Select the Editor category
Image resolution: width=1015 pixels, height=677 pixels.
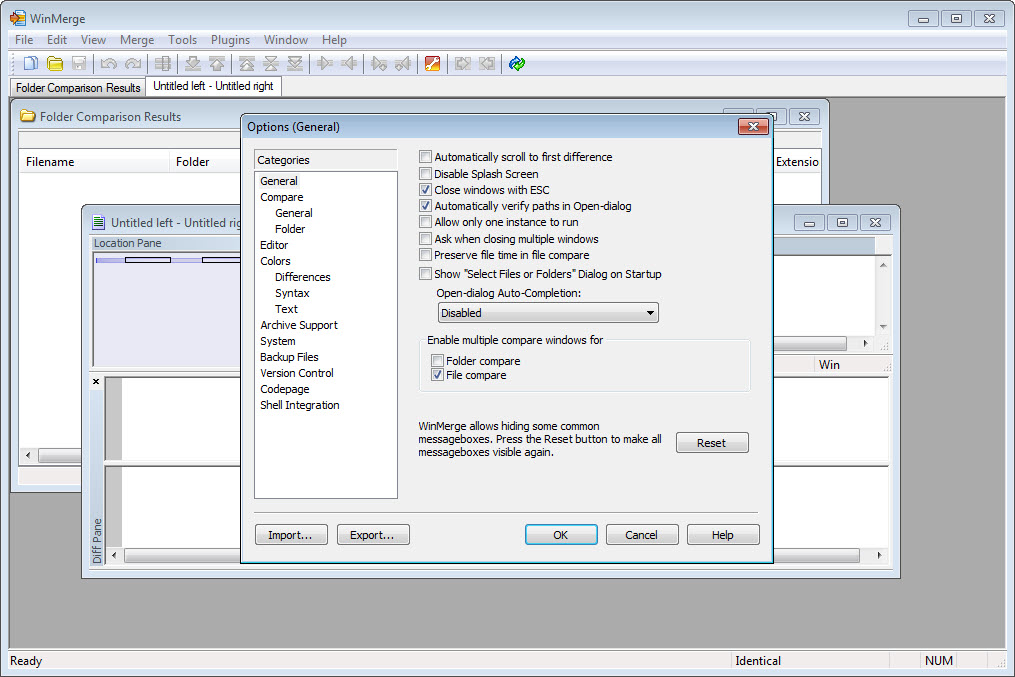point(274,245)
